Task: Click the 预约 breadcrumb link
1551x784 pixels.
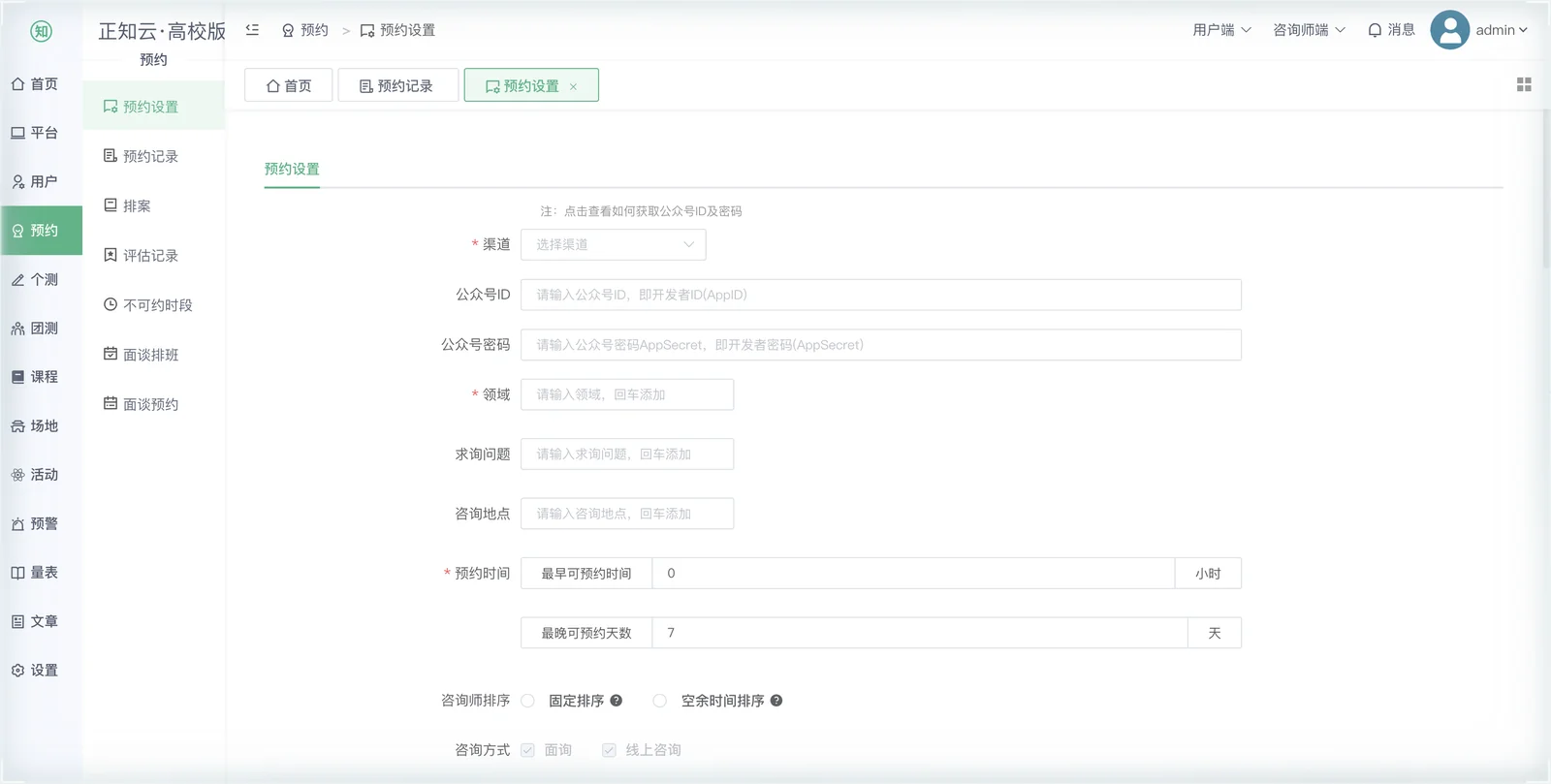Action: pyautogui.click(x=305, y=30)
